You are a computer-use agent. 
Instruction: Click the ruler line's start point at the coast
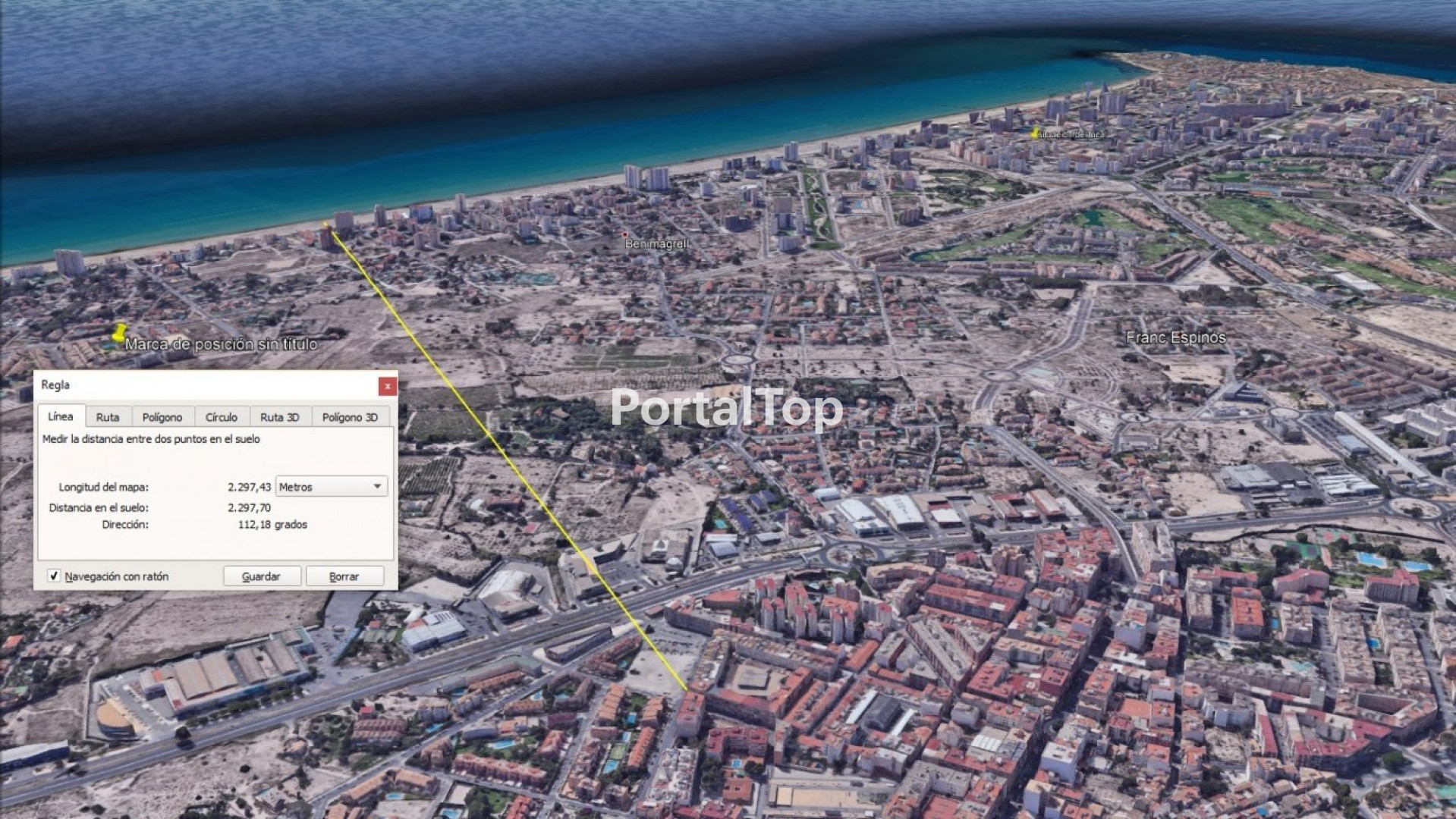(x=326, y=224)
